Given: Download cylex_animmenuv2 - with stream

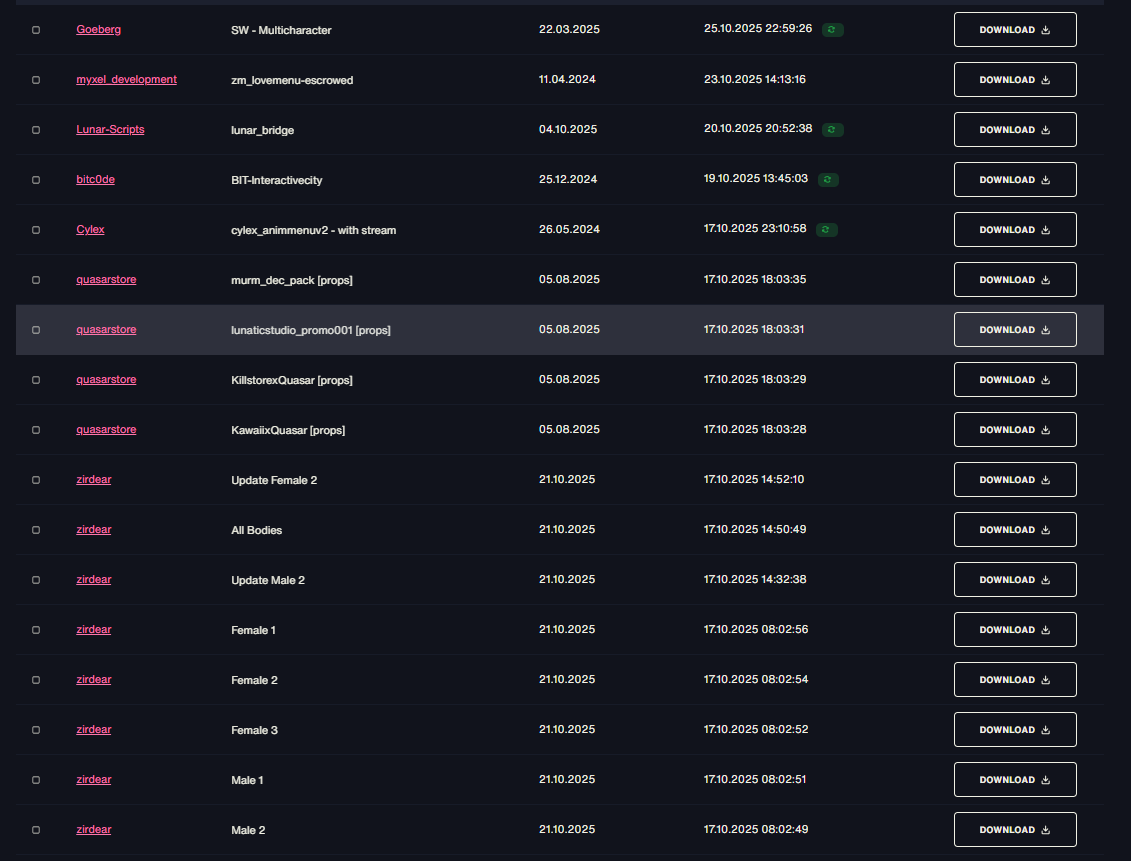Looking at the screenshot, I should pos(1015,229).
